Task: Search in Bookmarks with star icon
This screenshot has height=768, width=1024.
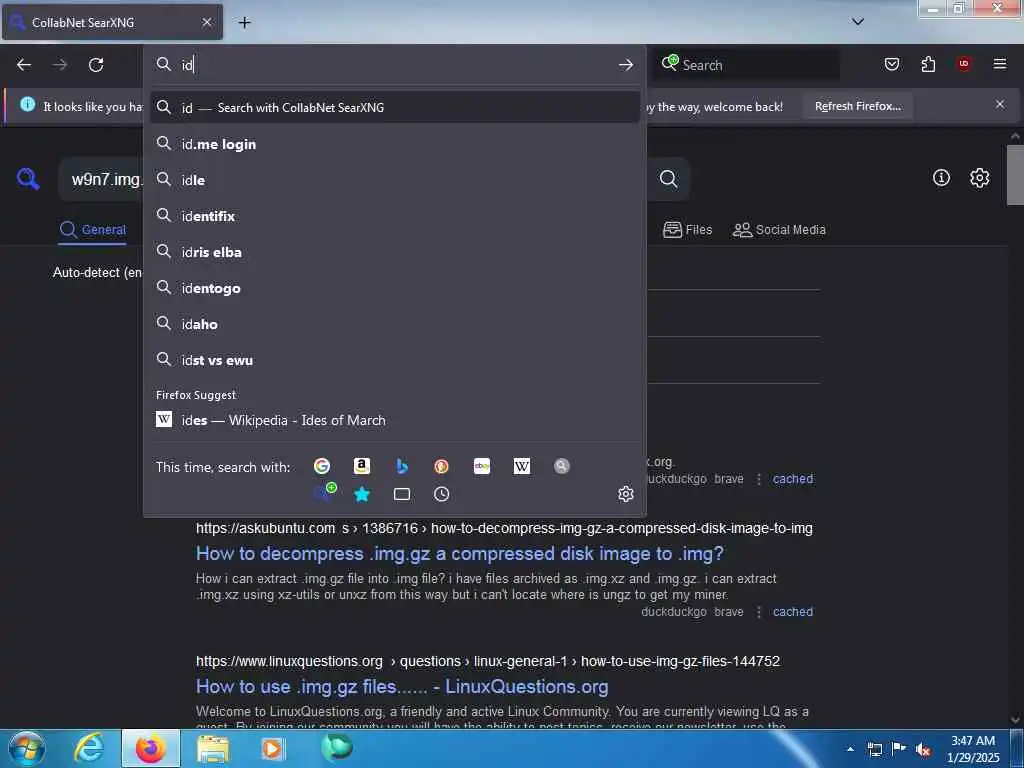Action: click(x=362, y=494)
